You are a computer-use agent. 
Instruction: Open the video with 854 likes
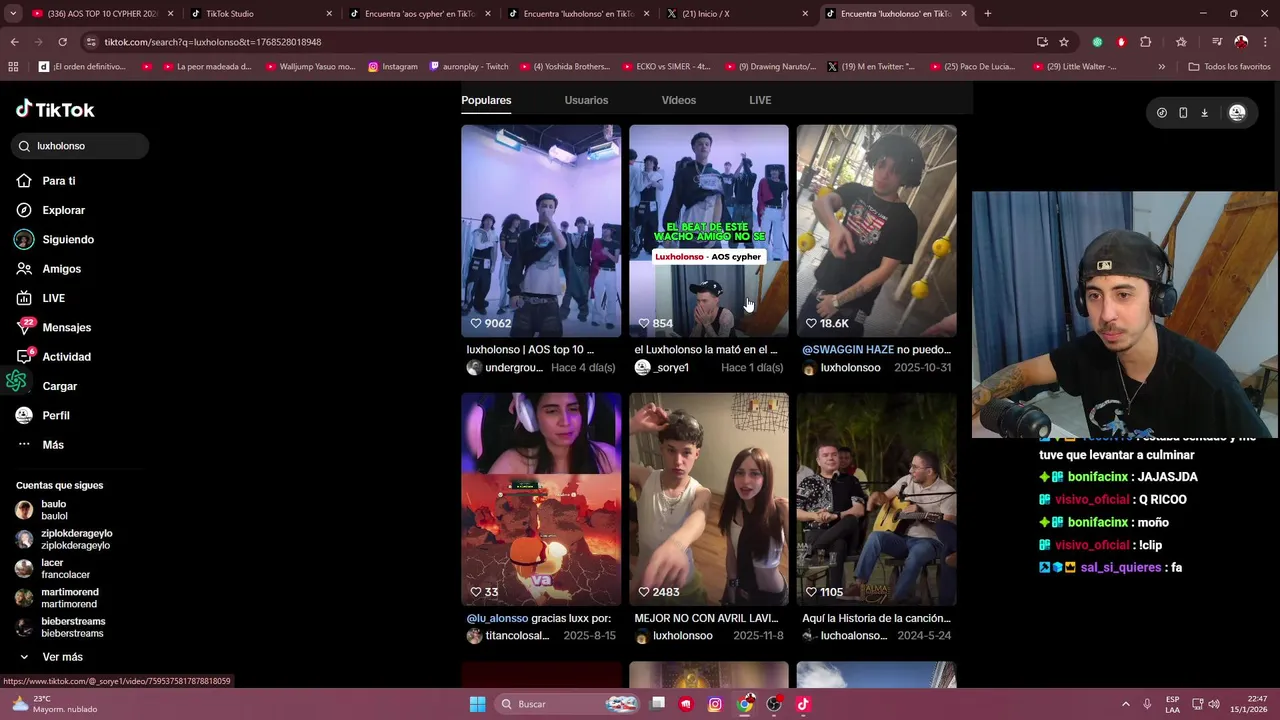[709, 230]
